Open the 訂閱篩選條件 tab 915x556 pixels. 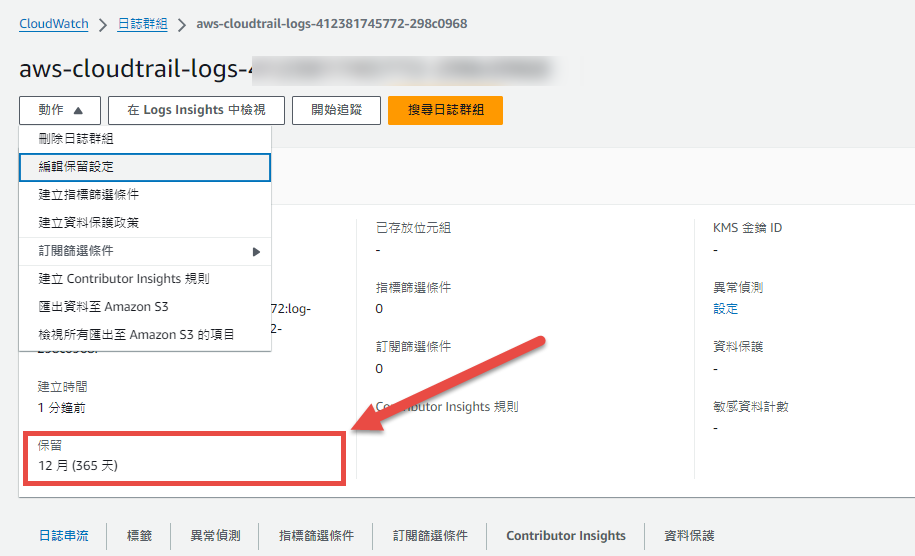pyautogui.click(x=430, y=536)
